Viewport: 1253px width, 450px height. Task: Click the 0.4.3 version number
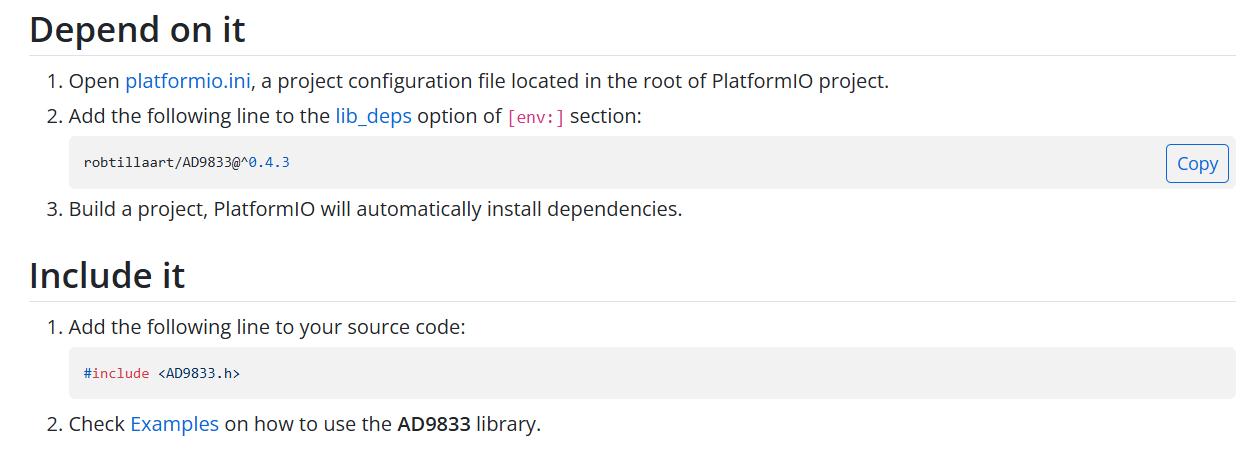pyautogui.click(x=269, y=162)
